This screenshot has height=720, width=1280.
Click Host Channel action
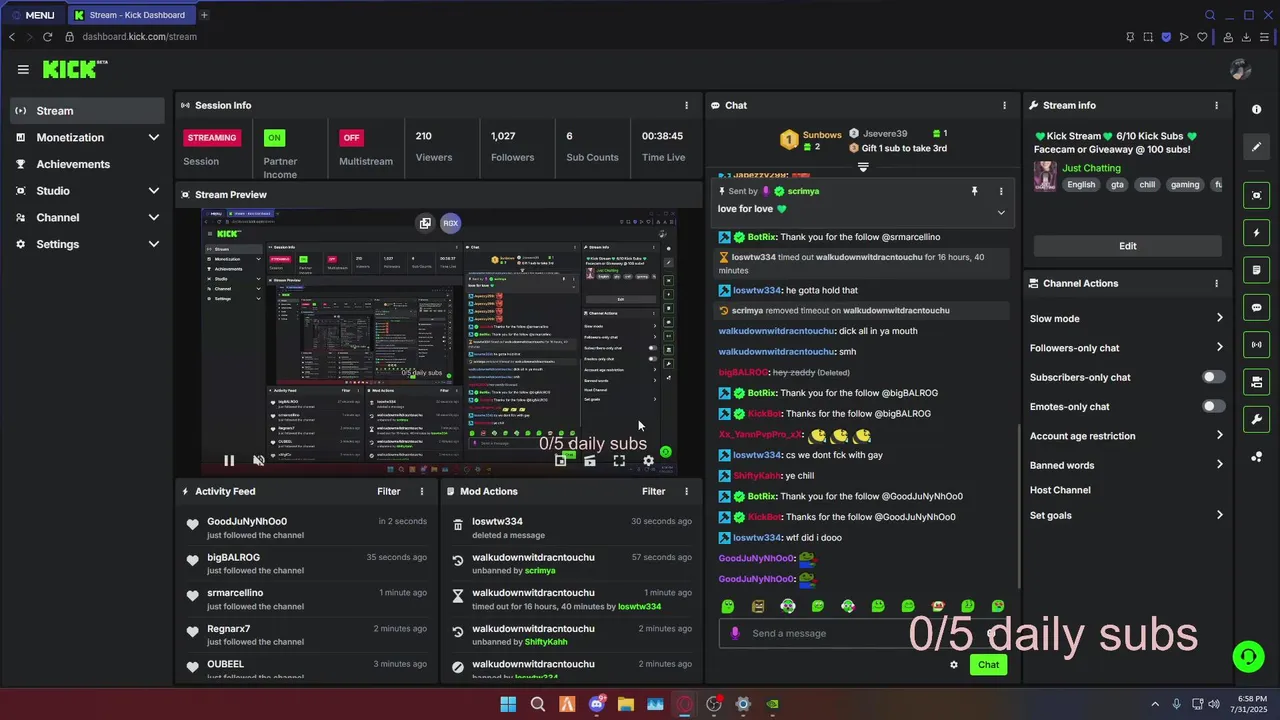coord(1060,490)
